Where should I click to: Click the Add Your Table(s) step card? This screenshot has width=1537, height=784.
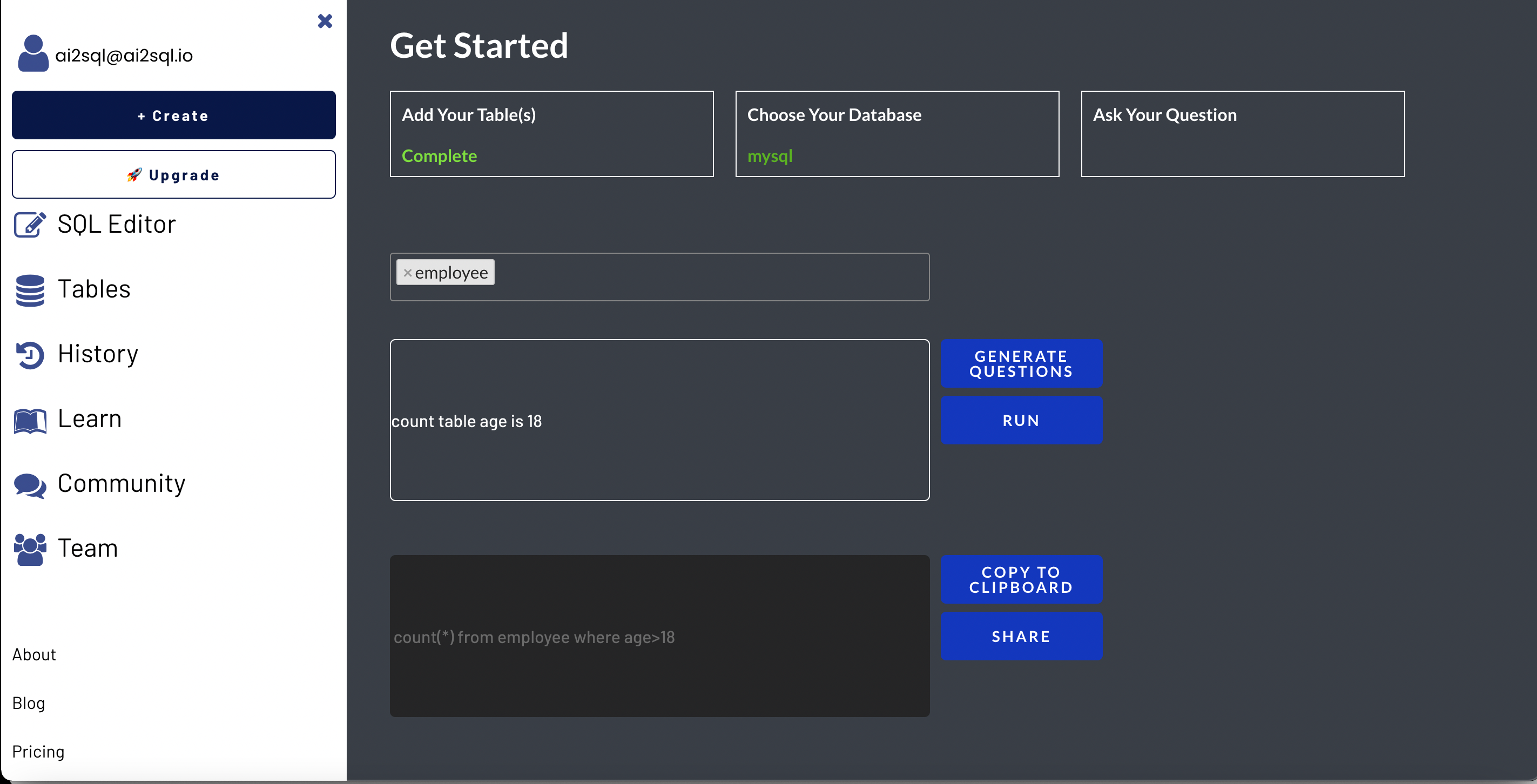pyautogui.click(x=551, y=134)
